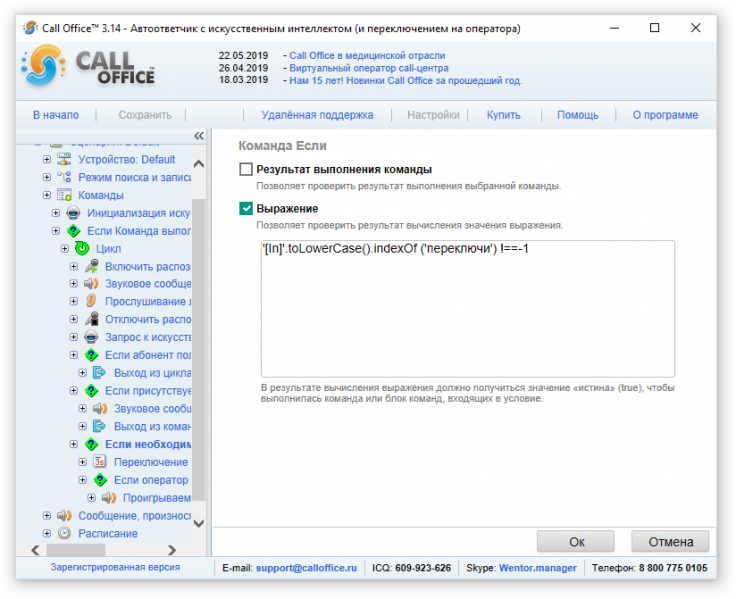The height and width of the screenshot is (599, 736).
Task: Open Нам 15 лет! news link
Action: 406,80
